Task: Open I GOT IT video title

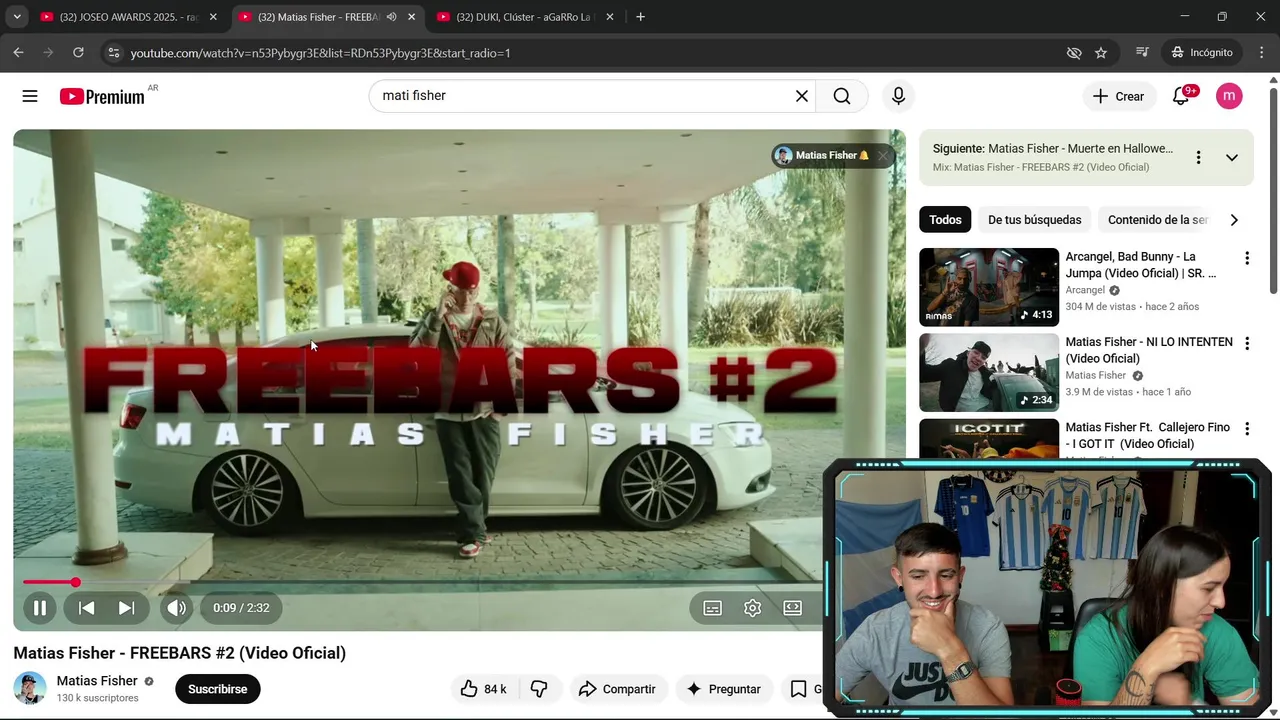Action: [1148, 435]
